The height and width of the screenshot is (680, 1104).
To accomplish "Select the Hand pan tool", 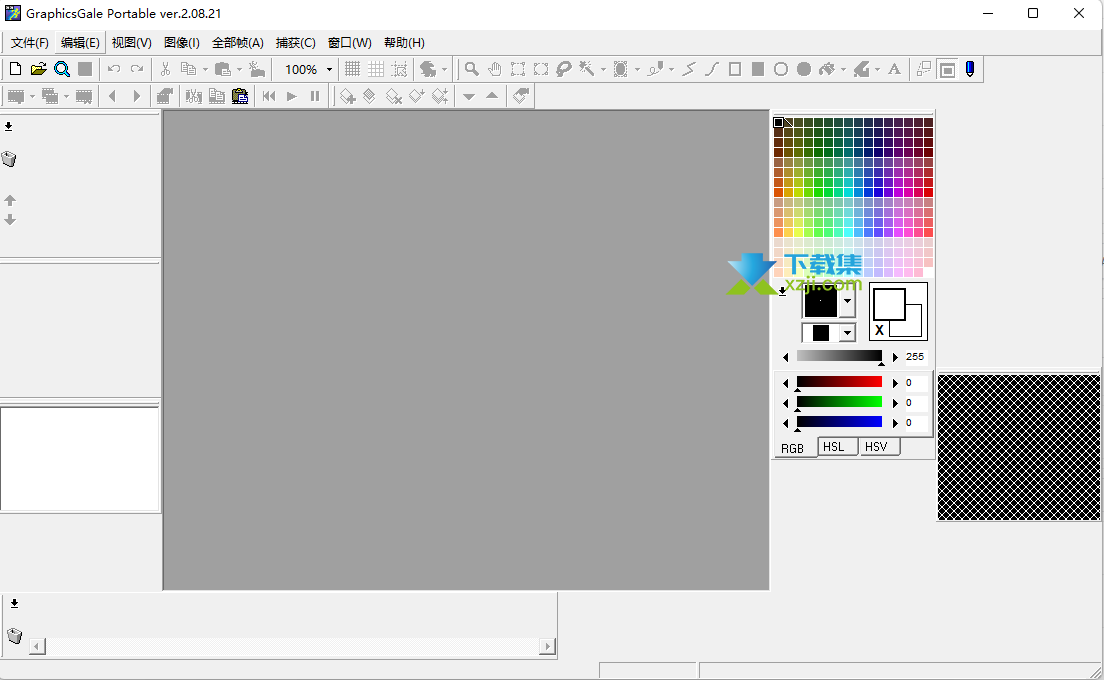I will pos(494,69).
